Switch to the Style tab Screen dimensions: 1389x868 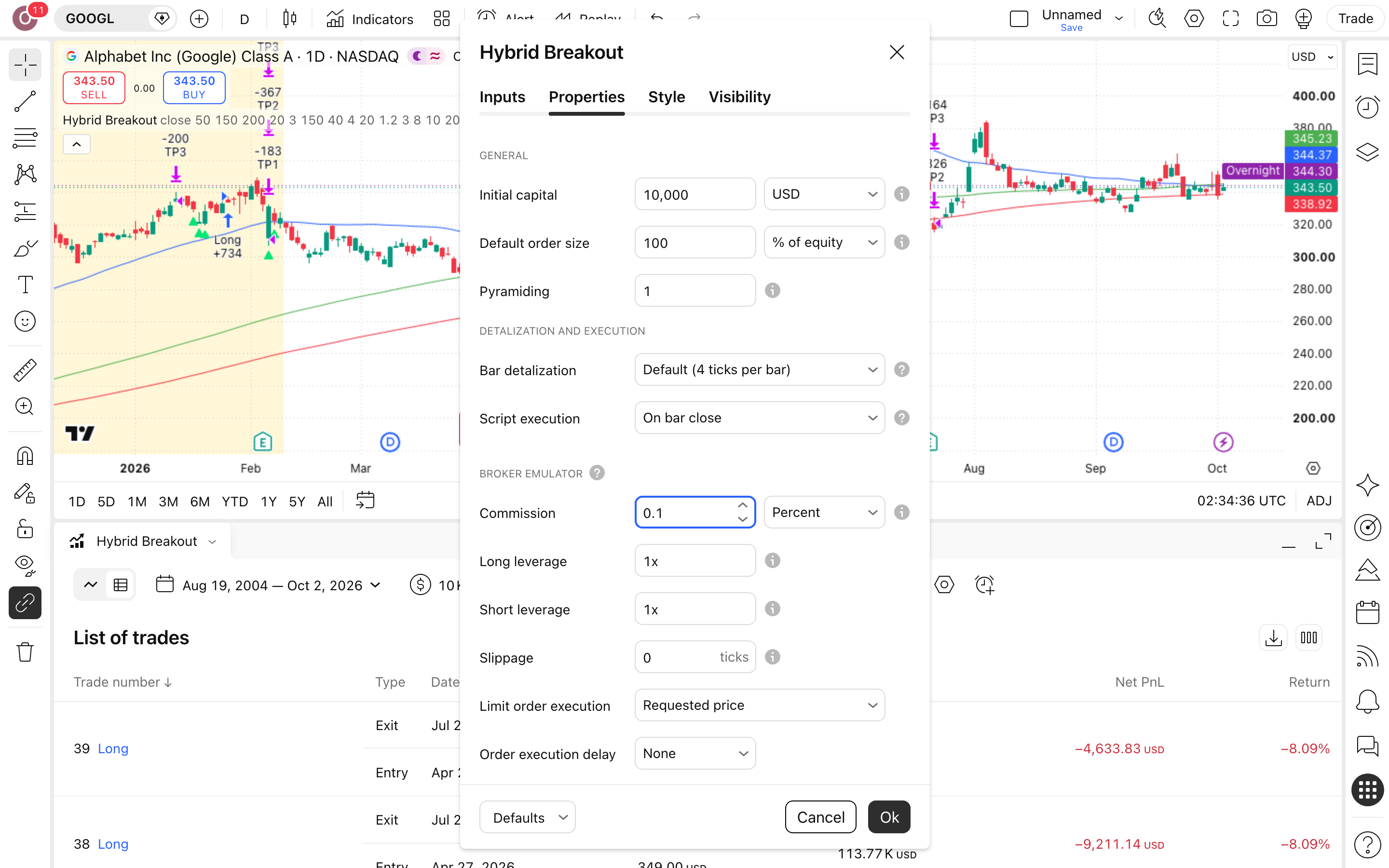667,96
